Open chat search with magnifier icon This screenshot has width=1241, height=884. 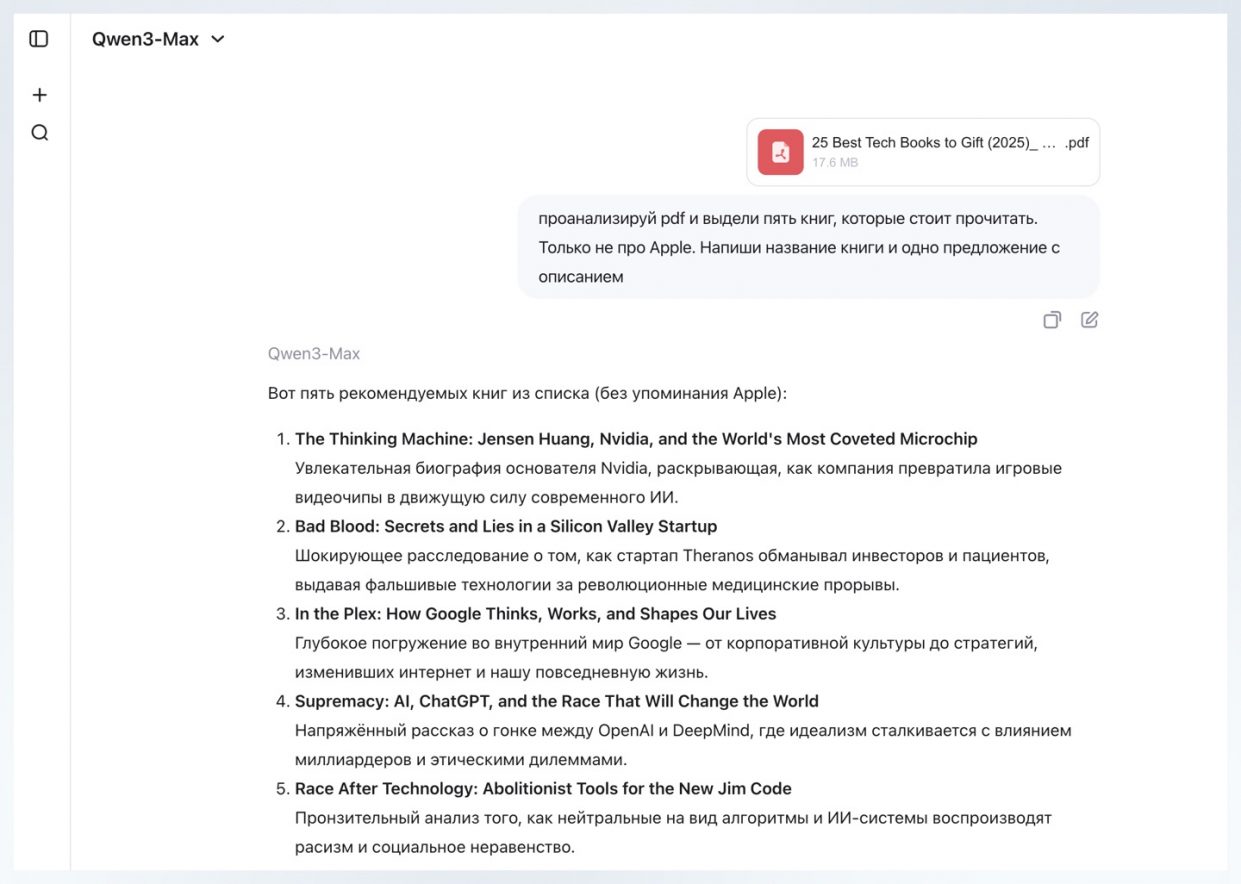point(39,133)
